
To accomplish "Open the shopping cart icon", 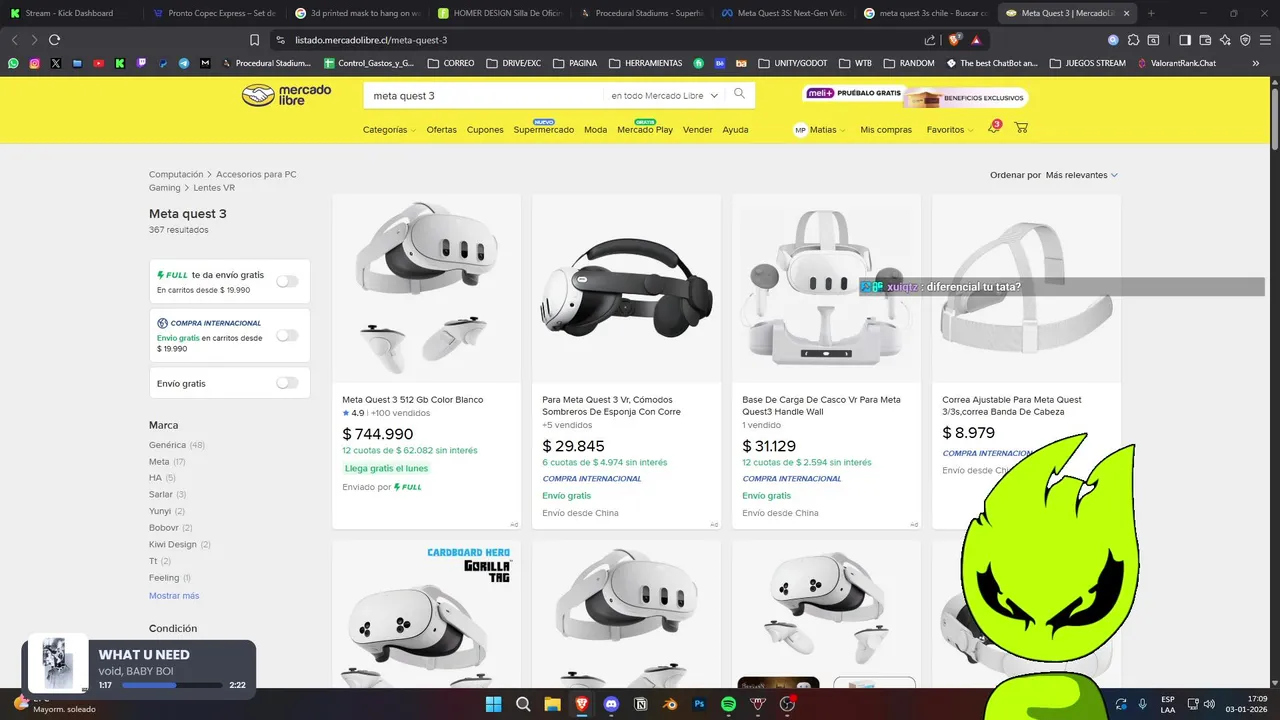I will pyautogui.click(x=1021, y=128).
